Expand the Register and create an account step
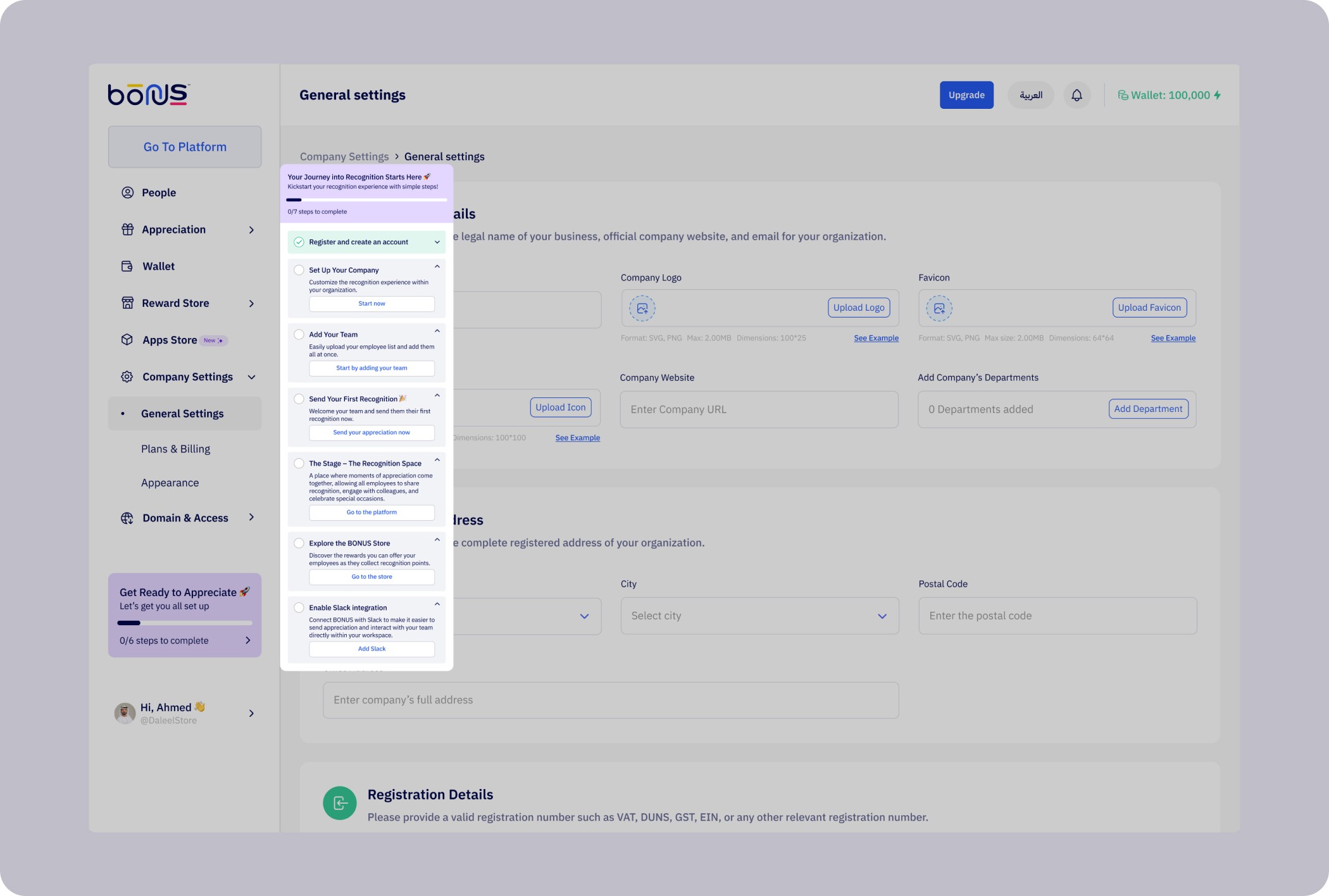This screenshot has width=1329, height=896. tap(437, 242)
